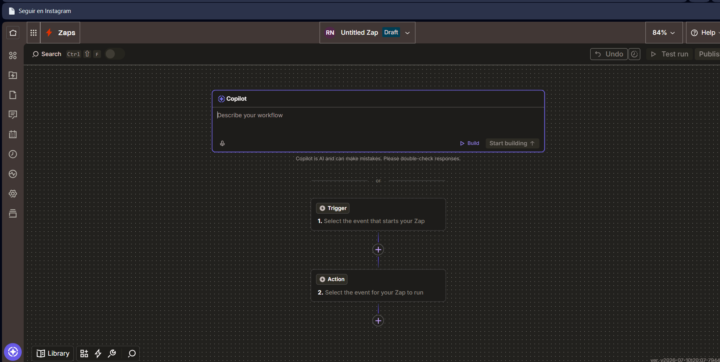This screenshot has width=720, height=362.
Task: Click the RN workspace avatar
Action: pyautogui.click(x=330, y=33)
